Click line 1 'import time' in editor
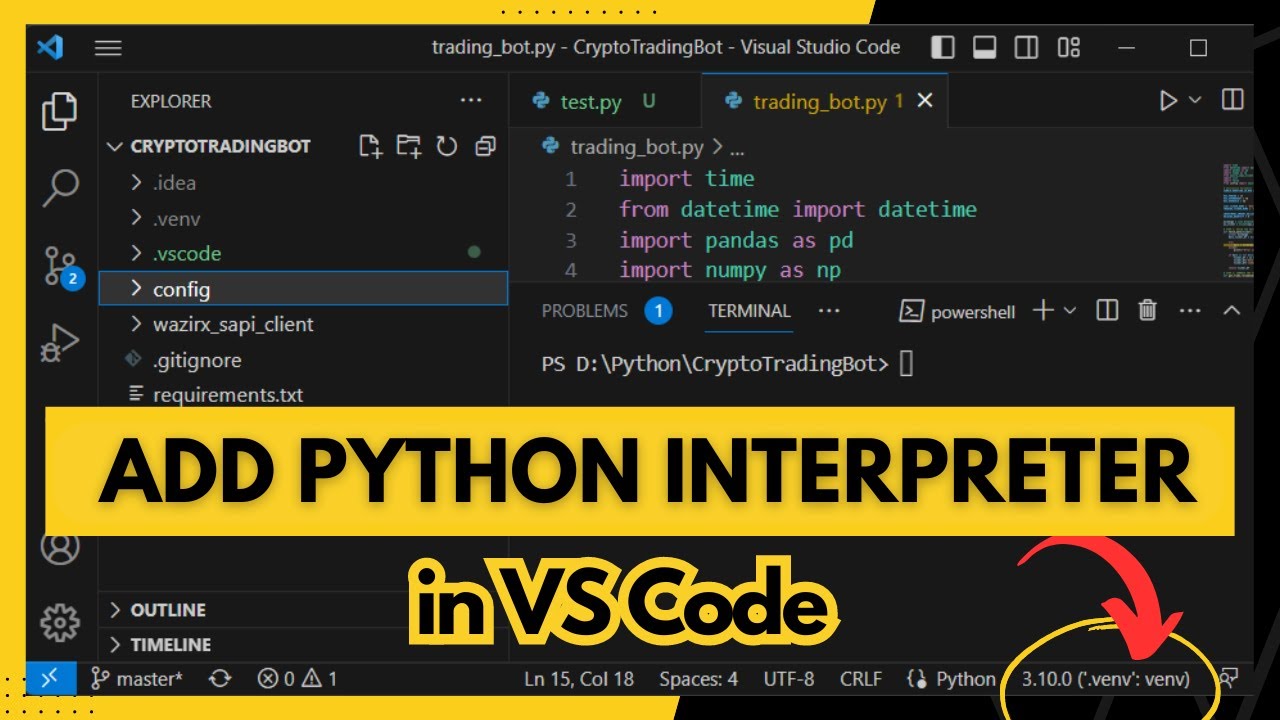This screenshot has height=720, width=1280. [x=687, y=179]
